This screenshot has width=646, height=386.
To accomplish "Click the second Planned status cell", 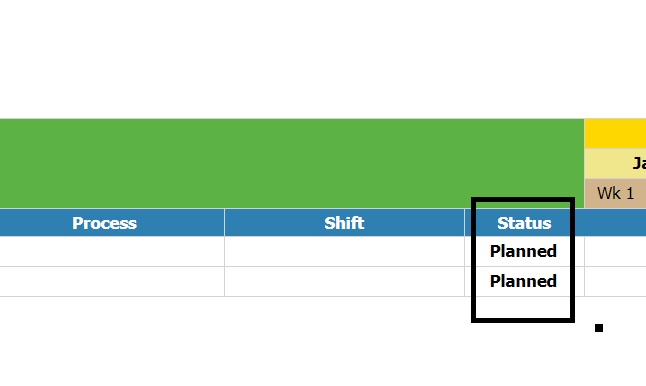I will [524, 281].
